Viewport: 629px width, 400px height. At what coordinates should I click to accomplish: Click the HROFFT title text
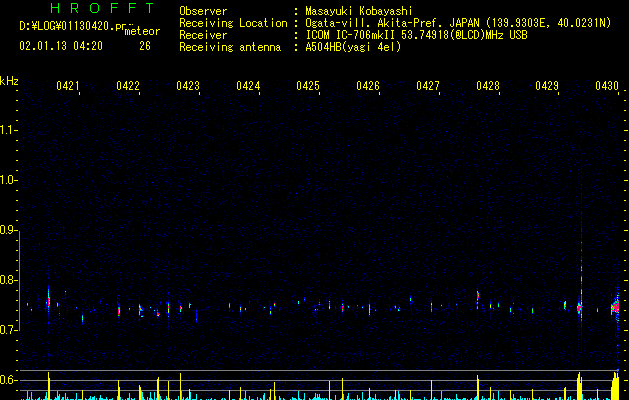102,8
